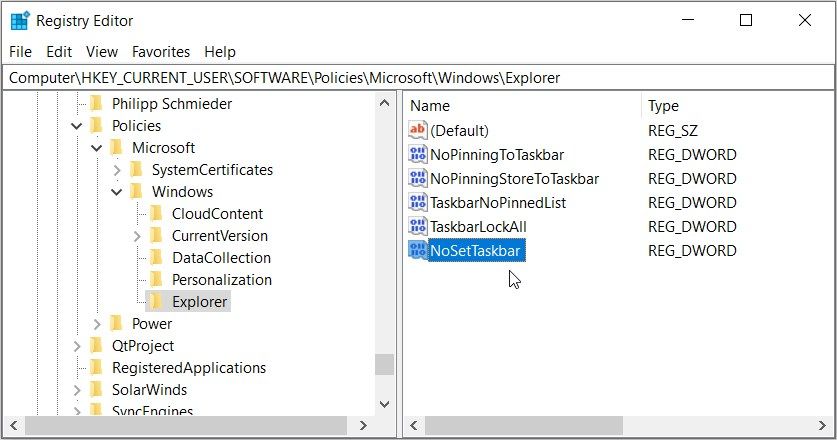Select the NoPinningStoreToTaskbar value

click(515, 179)
